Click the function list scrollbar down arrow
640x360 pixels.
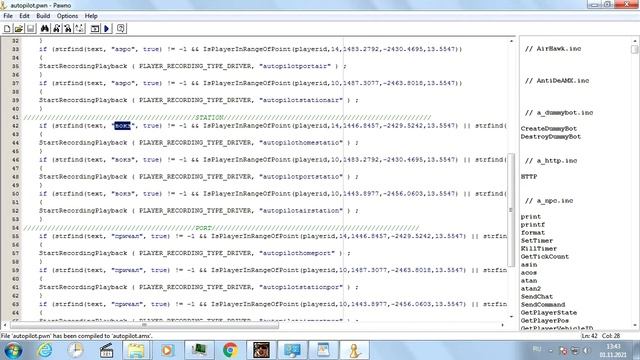point(635,325)
